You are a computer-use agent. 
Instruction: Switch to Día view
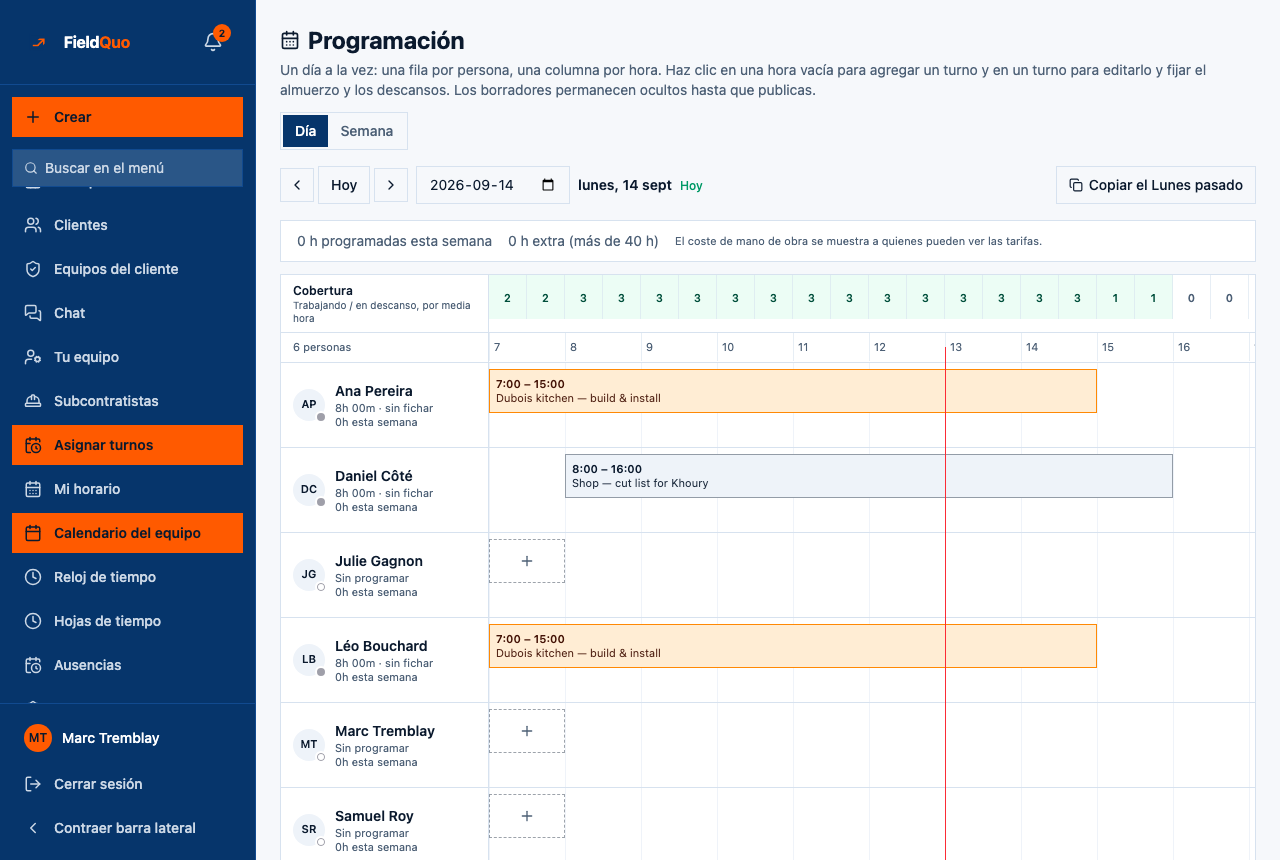click(x=305, y=131)
